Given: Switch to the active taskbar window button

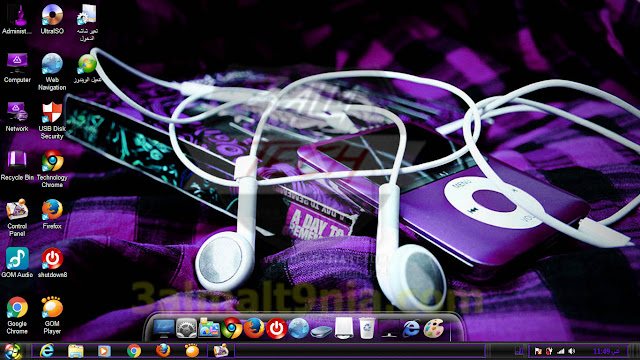Looking at the screenshot, I should point(221,351).
